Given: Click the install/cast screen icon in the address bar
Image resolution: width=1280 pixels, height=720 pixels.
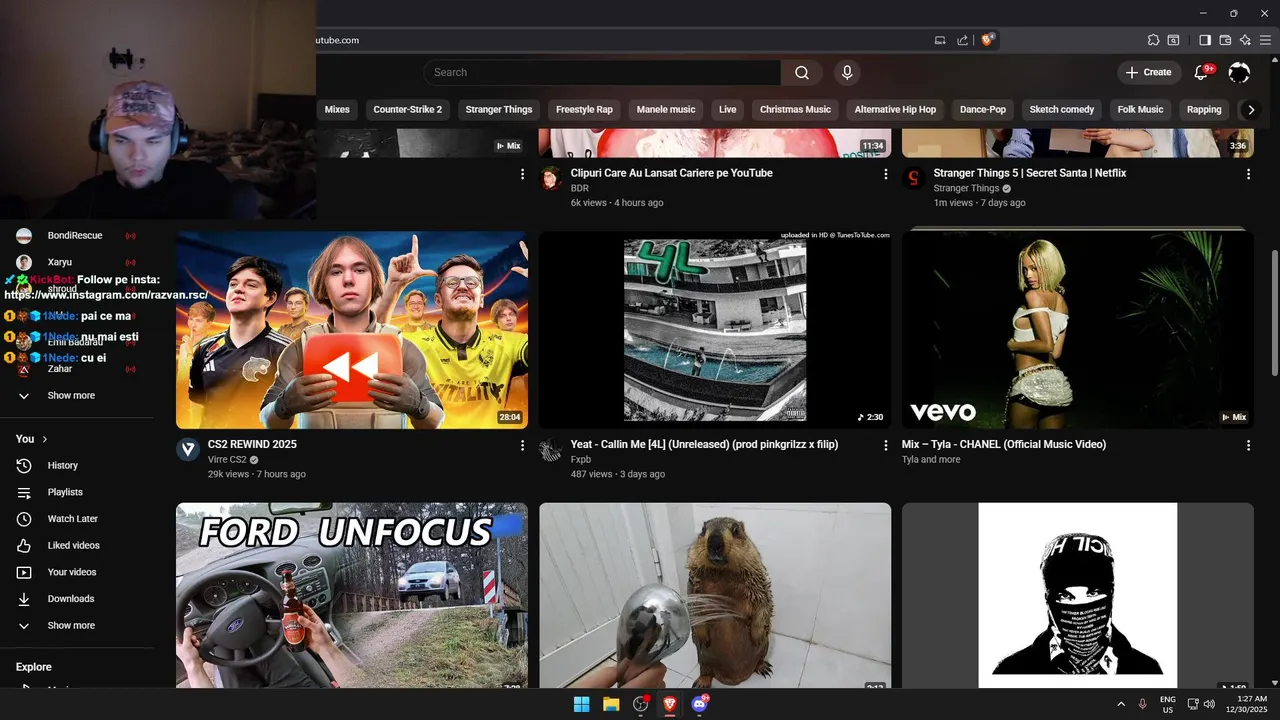Looking at the screenshot, I should coord(940,40).
